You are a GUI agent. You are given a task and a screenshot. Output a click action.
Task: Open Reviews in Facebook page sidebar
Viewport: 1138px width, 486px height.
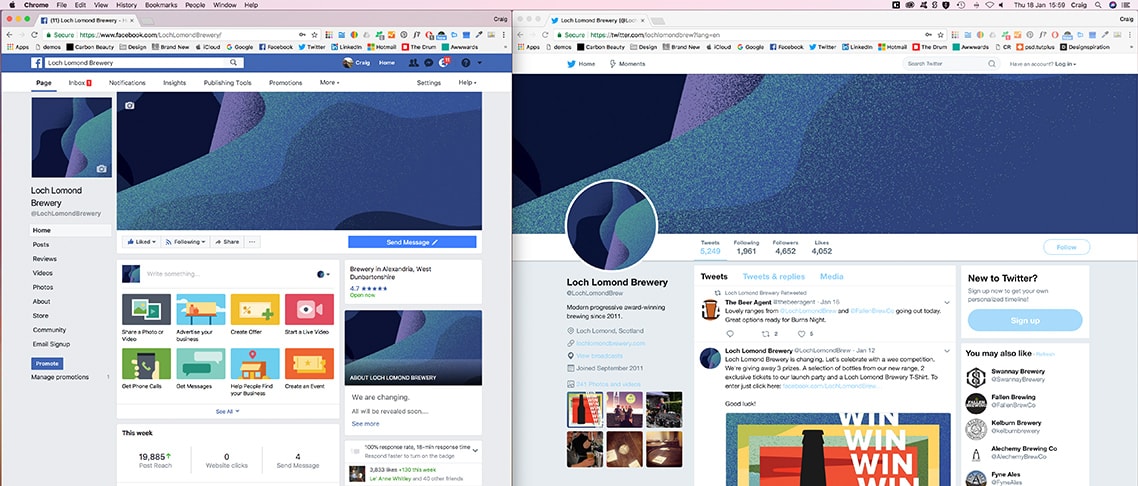(x=44, y=259)
